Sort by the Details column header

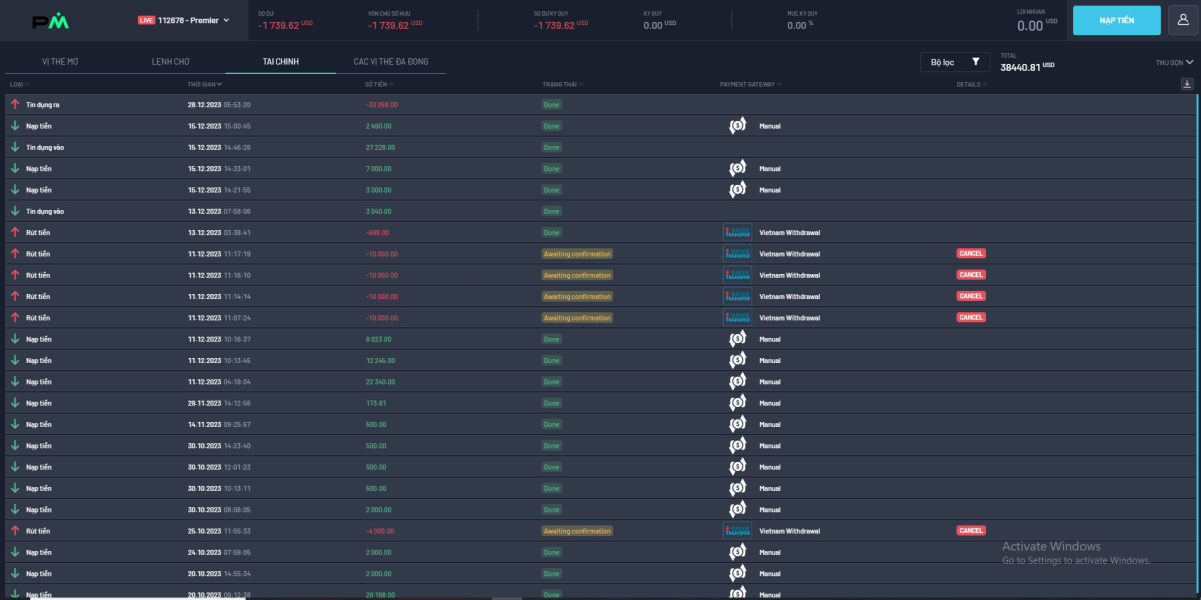click(x=970, y=84)
